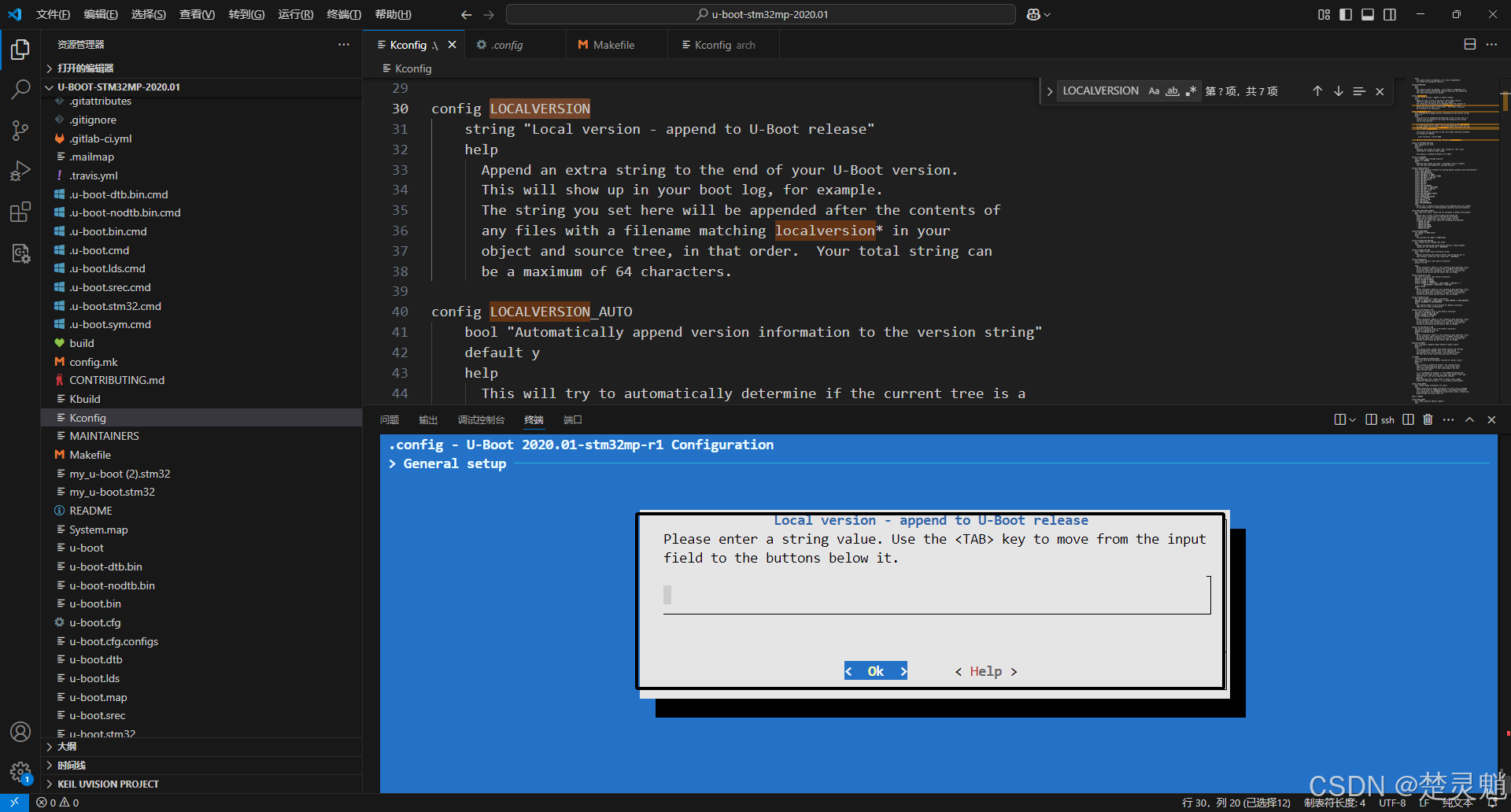Open Source Control view
This screenshot has height=812, width=1511.
(20, 131)
